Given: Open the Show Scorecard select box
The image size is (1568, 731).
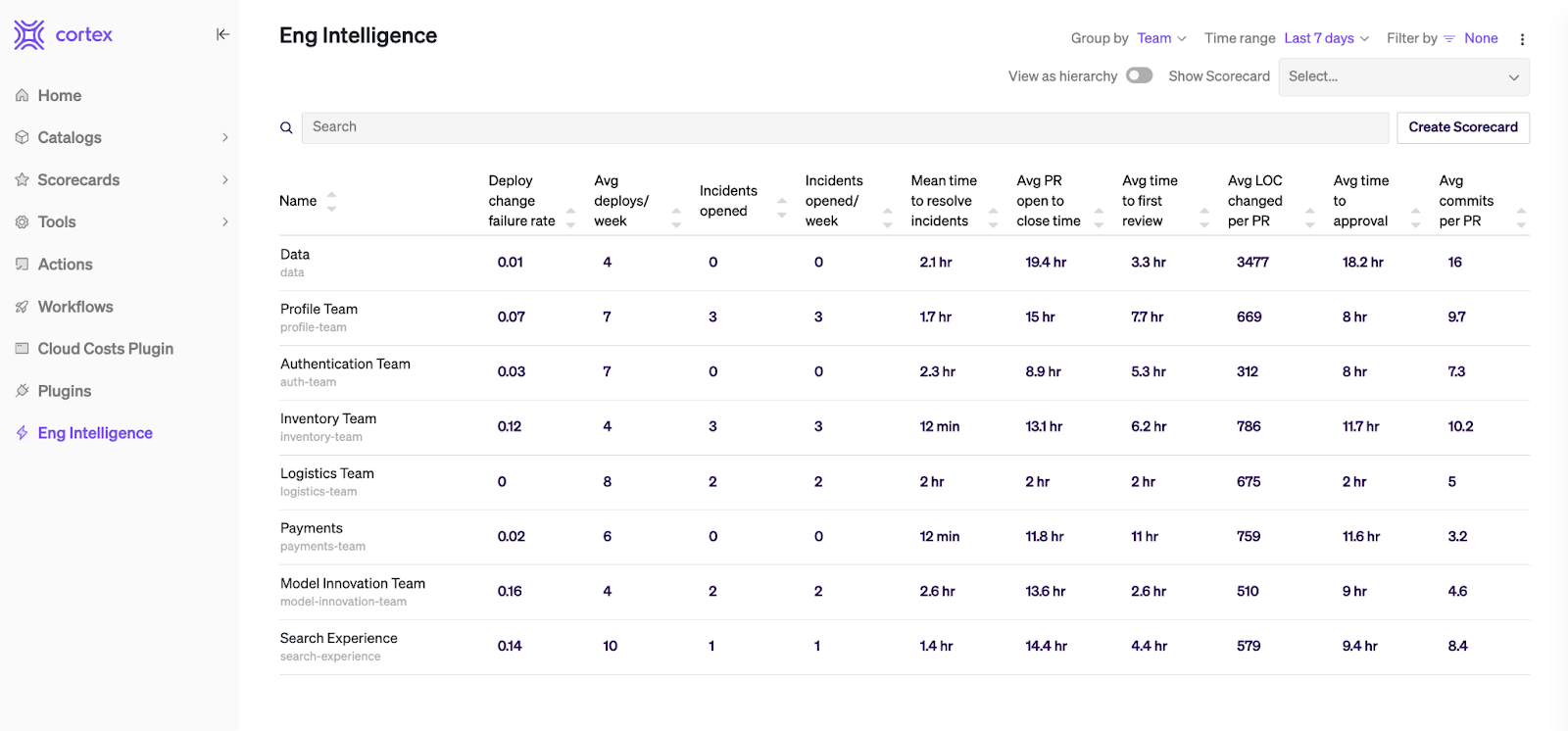Looking at the screenshot, I should tap(1403, 76).
